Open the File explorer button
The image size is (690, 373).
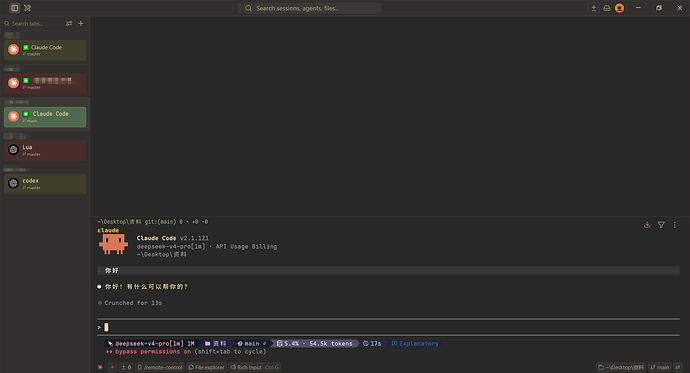(x=206, y=367)
